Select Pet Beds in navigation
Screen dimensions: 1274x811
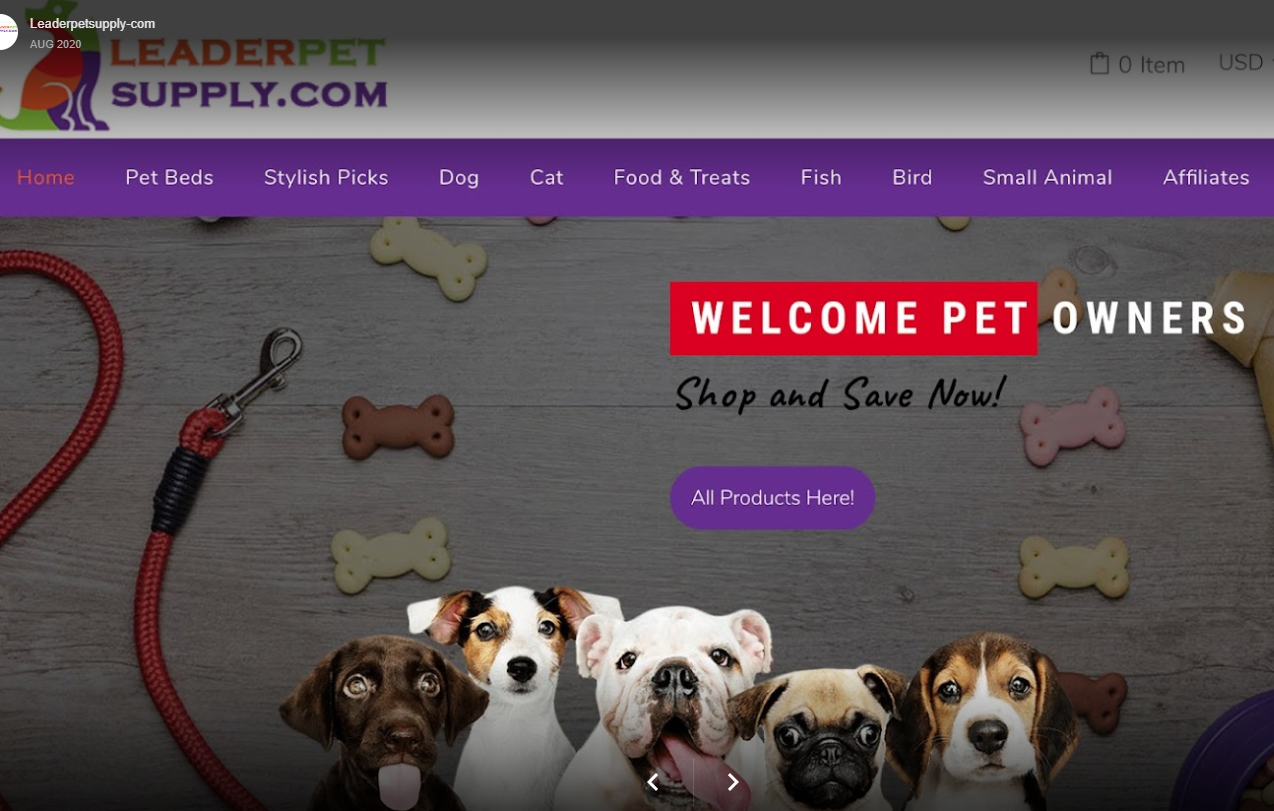coord(169,177)
